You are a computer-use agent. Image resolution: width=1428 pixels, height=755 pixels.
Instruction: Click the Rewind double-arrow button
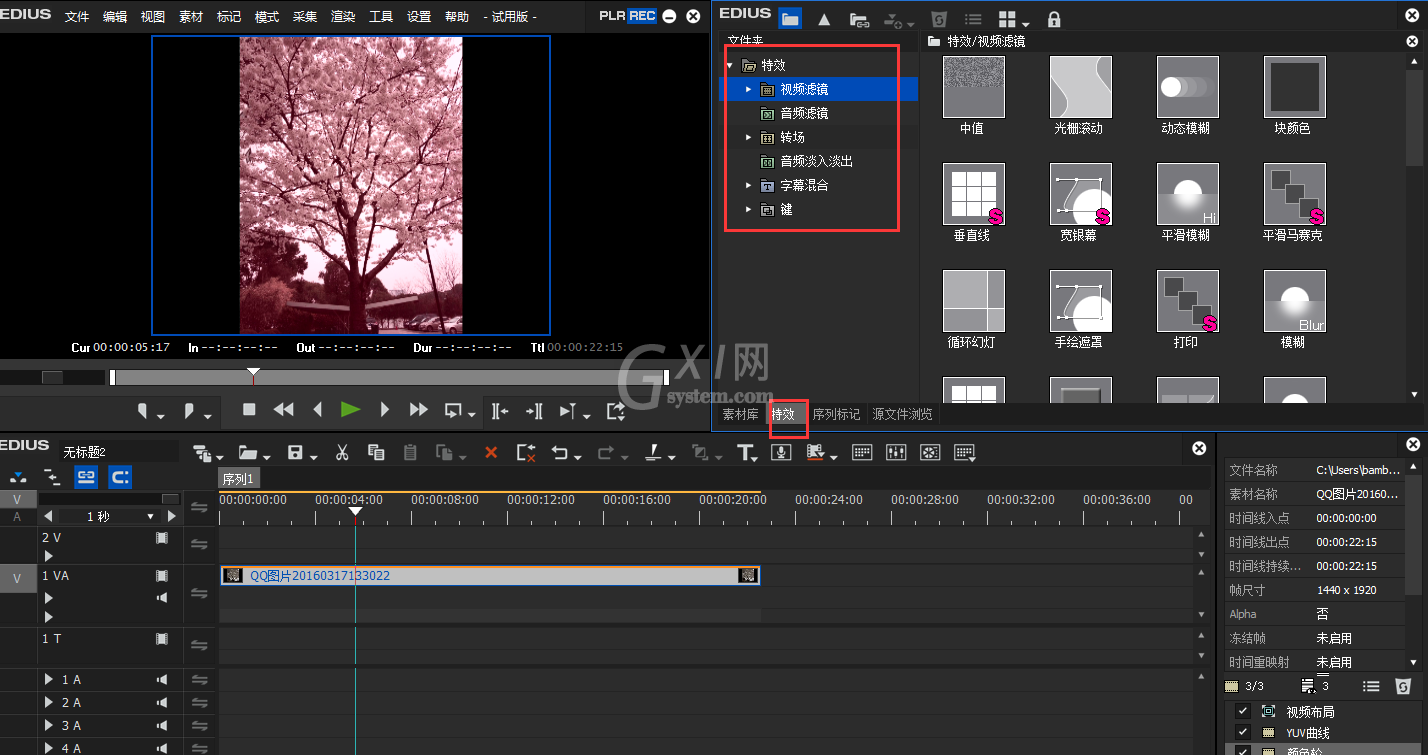tap(284, 409)
